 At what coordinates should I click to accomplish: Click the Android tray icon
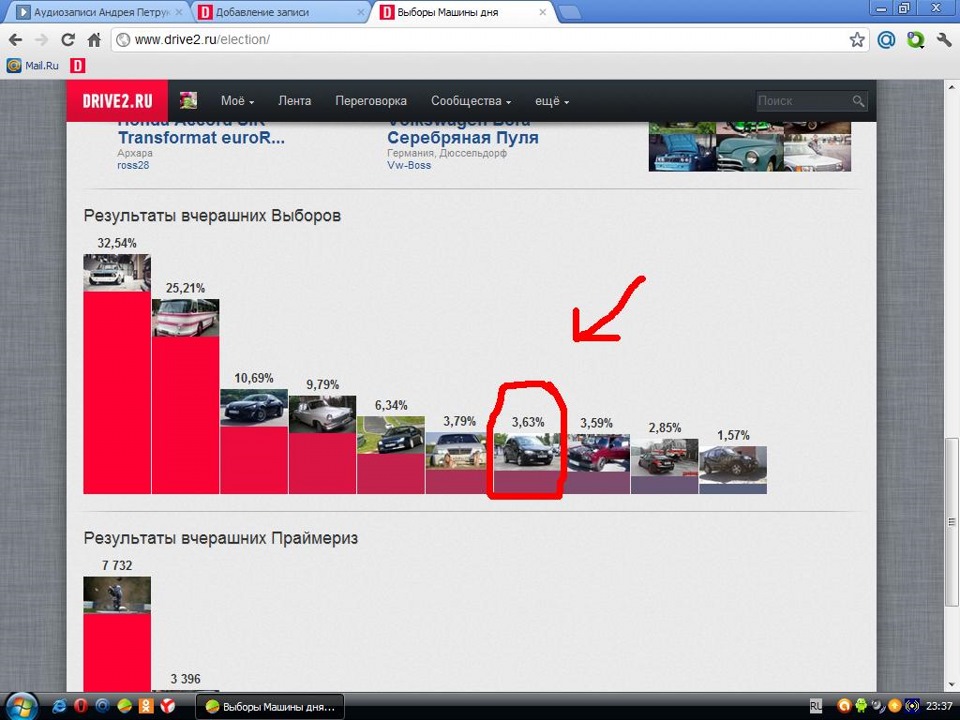(x=861, y=706)
